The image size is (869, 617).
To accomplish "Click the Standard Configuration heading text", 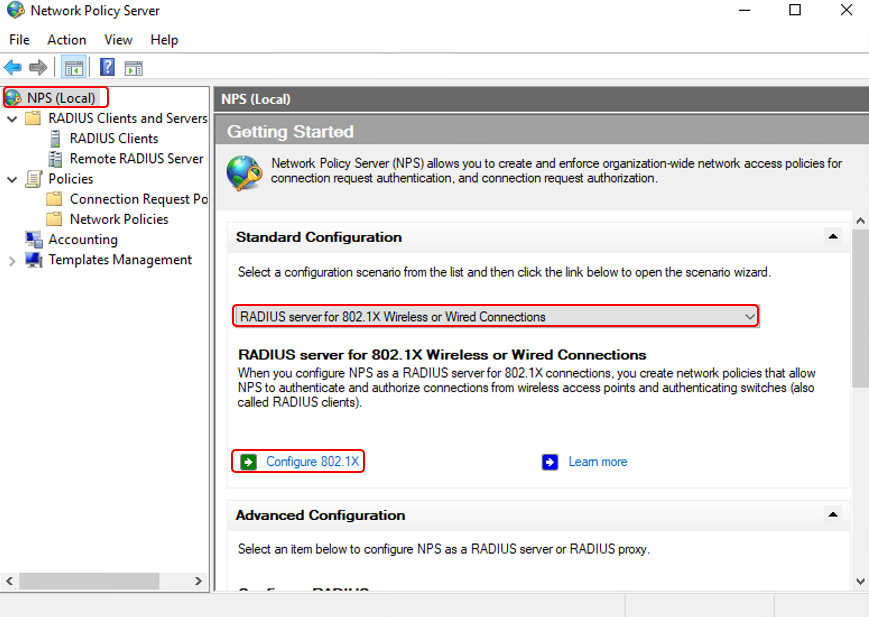I will [x=319, y=237].
